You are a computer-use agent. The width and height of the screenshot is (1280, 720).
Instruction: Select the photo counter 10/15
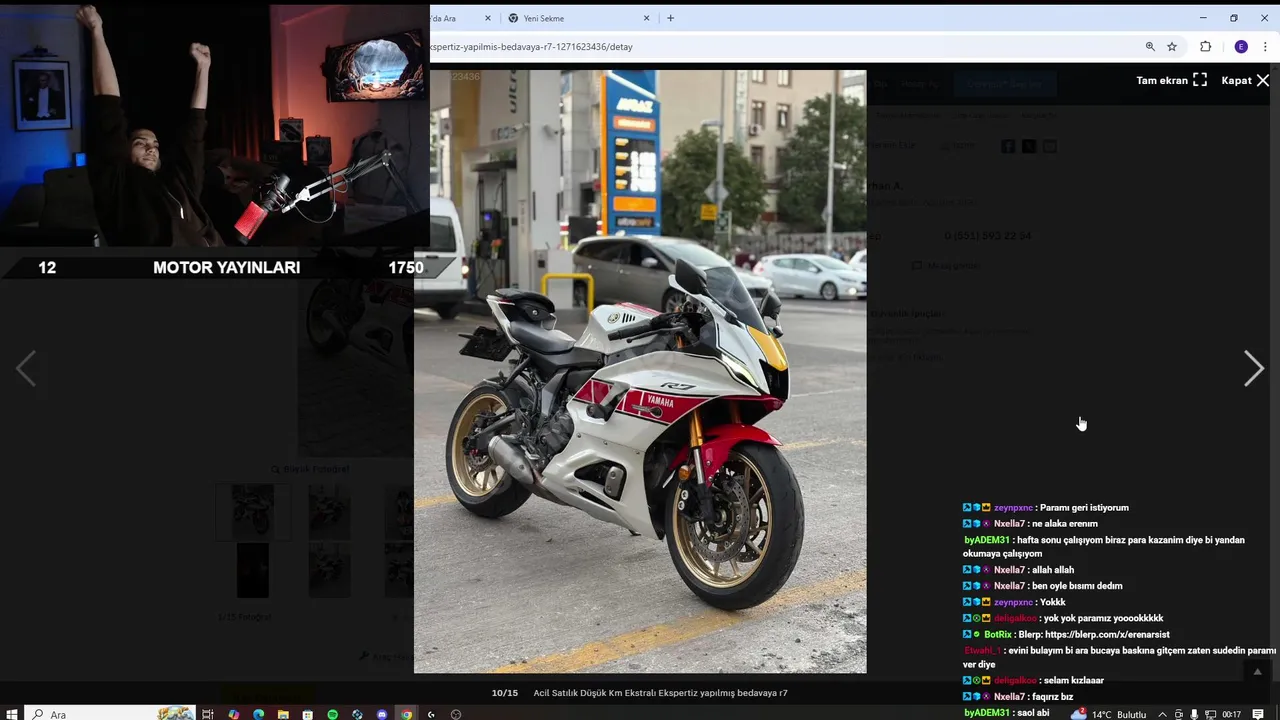[505, 693]
